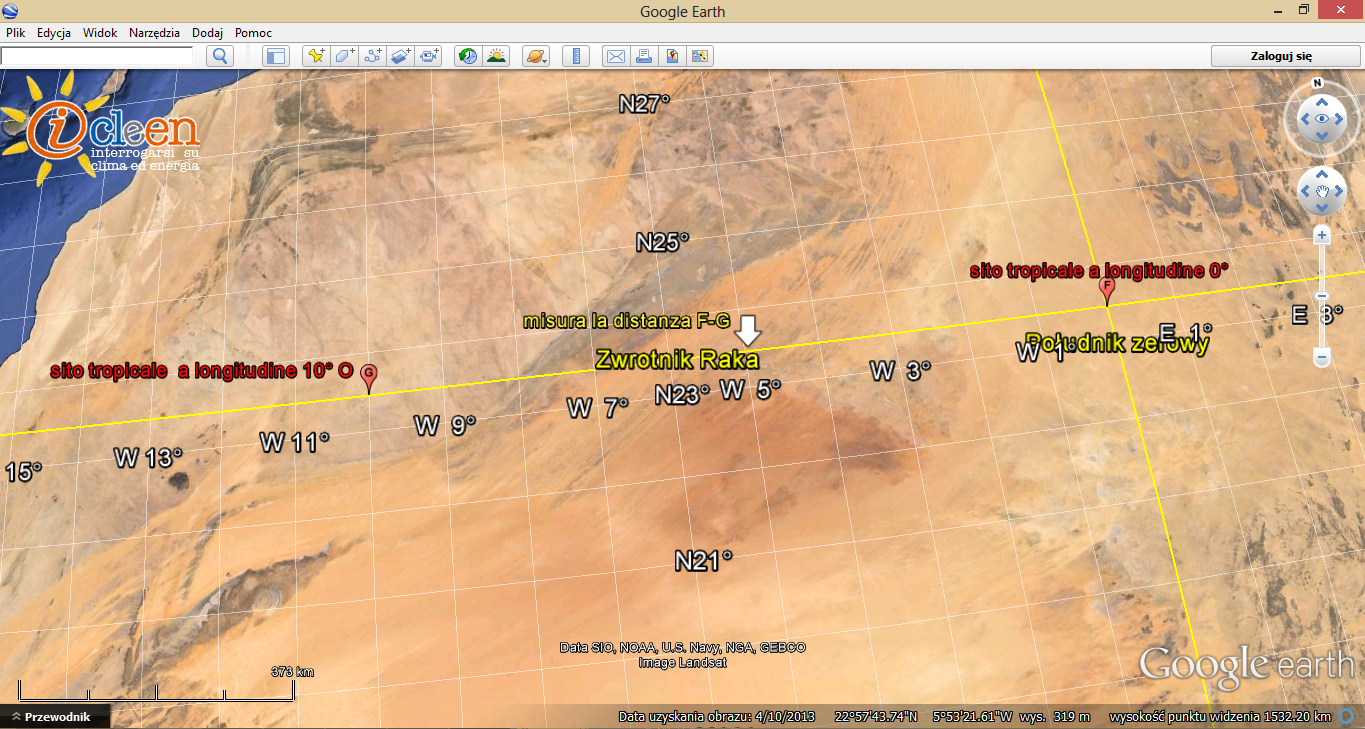
Task: Click the N25° grid label
Action: 663,242
